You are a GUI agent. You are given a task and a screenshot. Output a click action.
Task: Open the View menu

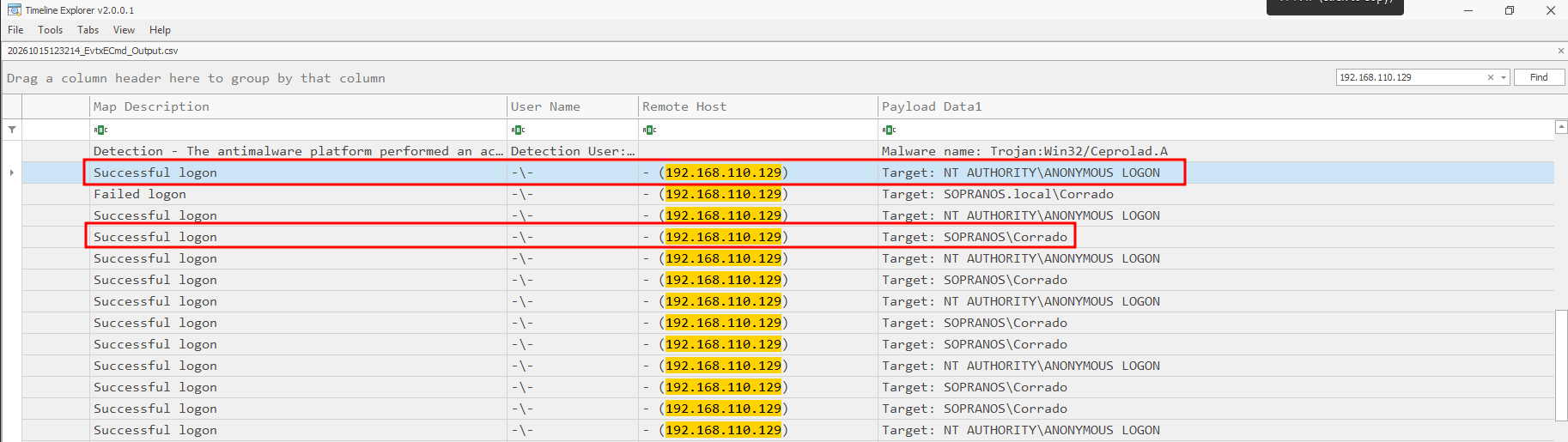(124, 30)
